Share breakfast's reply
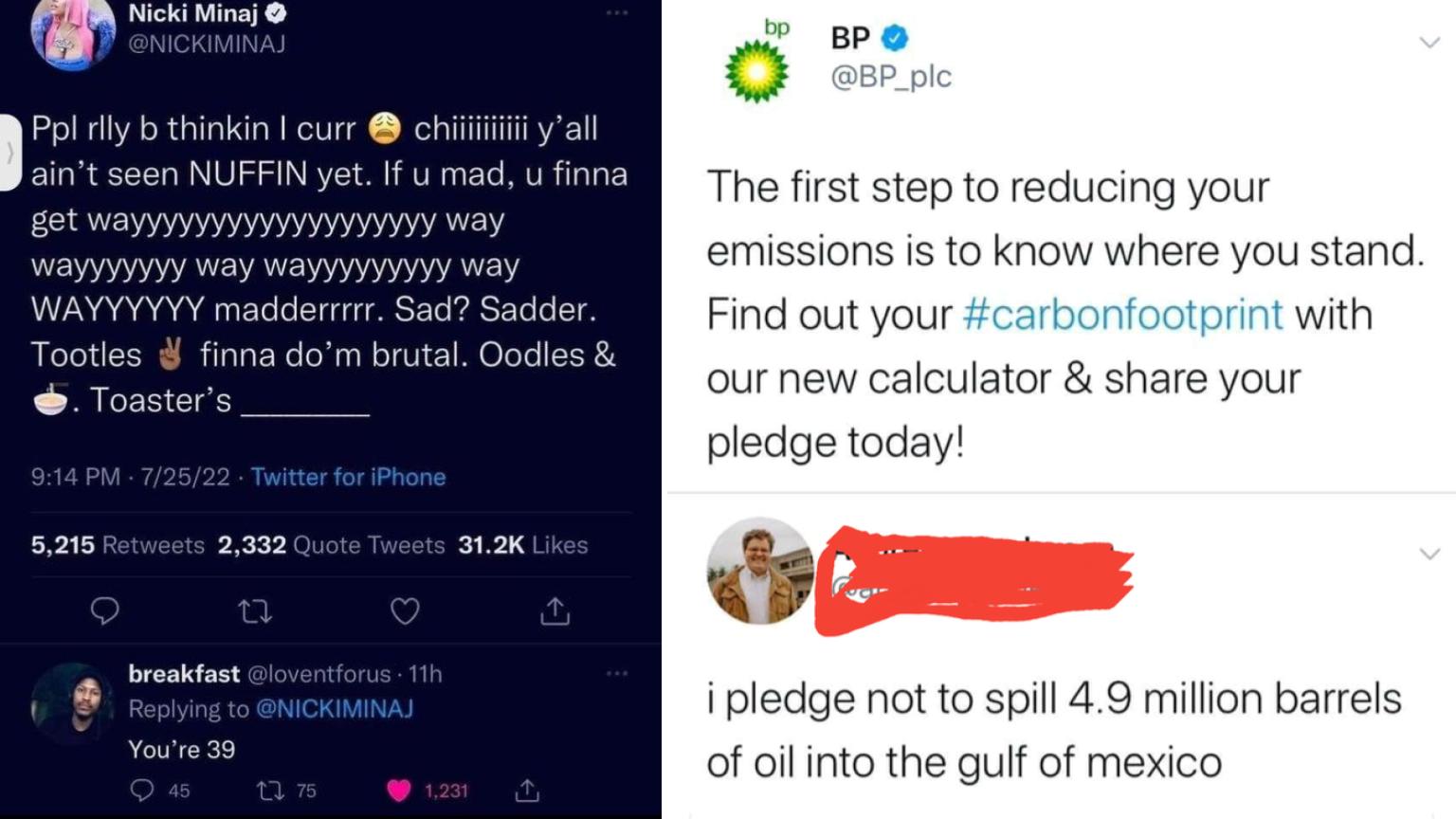Screen dimensions: 1456x819 [x=527, y=790]
